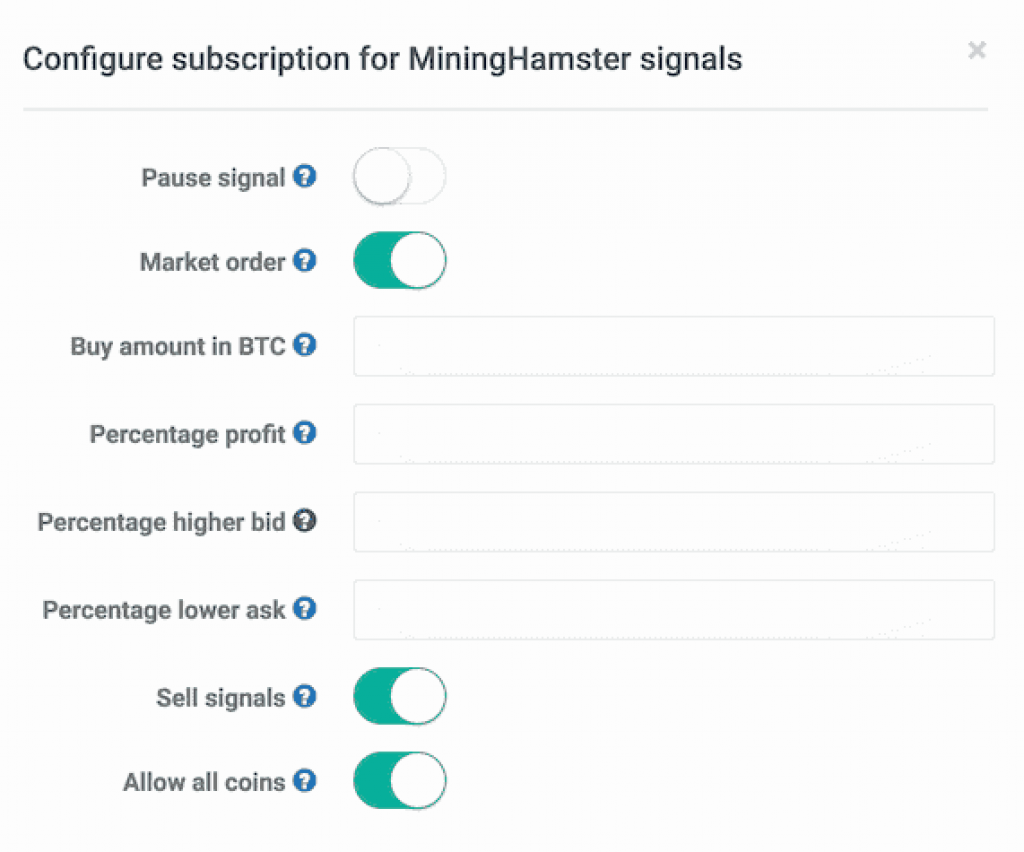Click dark help icon for Percentage higher bid
The width and height of the screenshot is (1024, 852).
[x=304, y=521]
